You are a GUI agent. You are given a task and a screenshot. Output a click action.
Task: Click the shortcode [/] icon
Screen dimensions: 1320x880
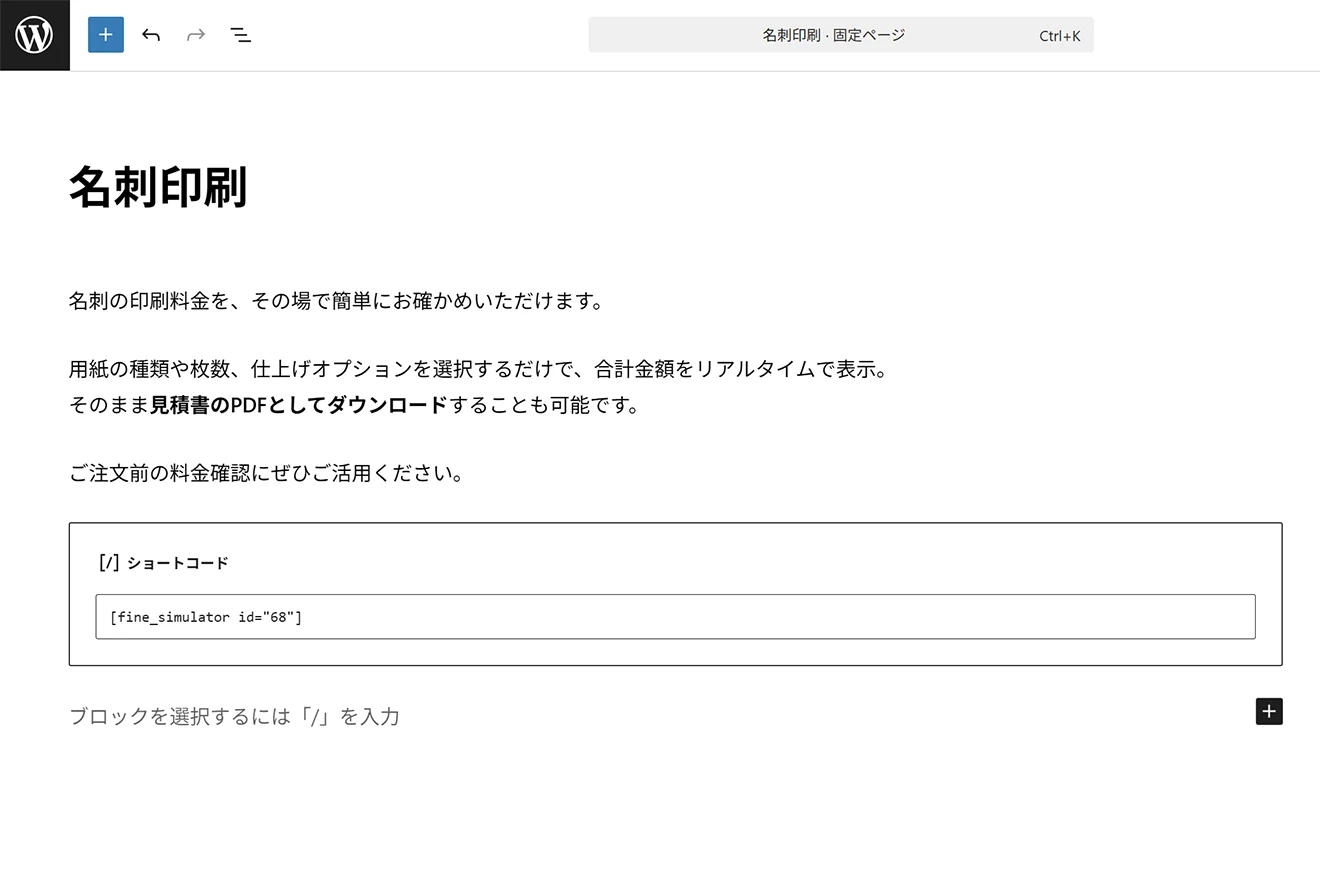tap(109, 562)
